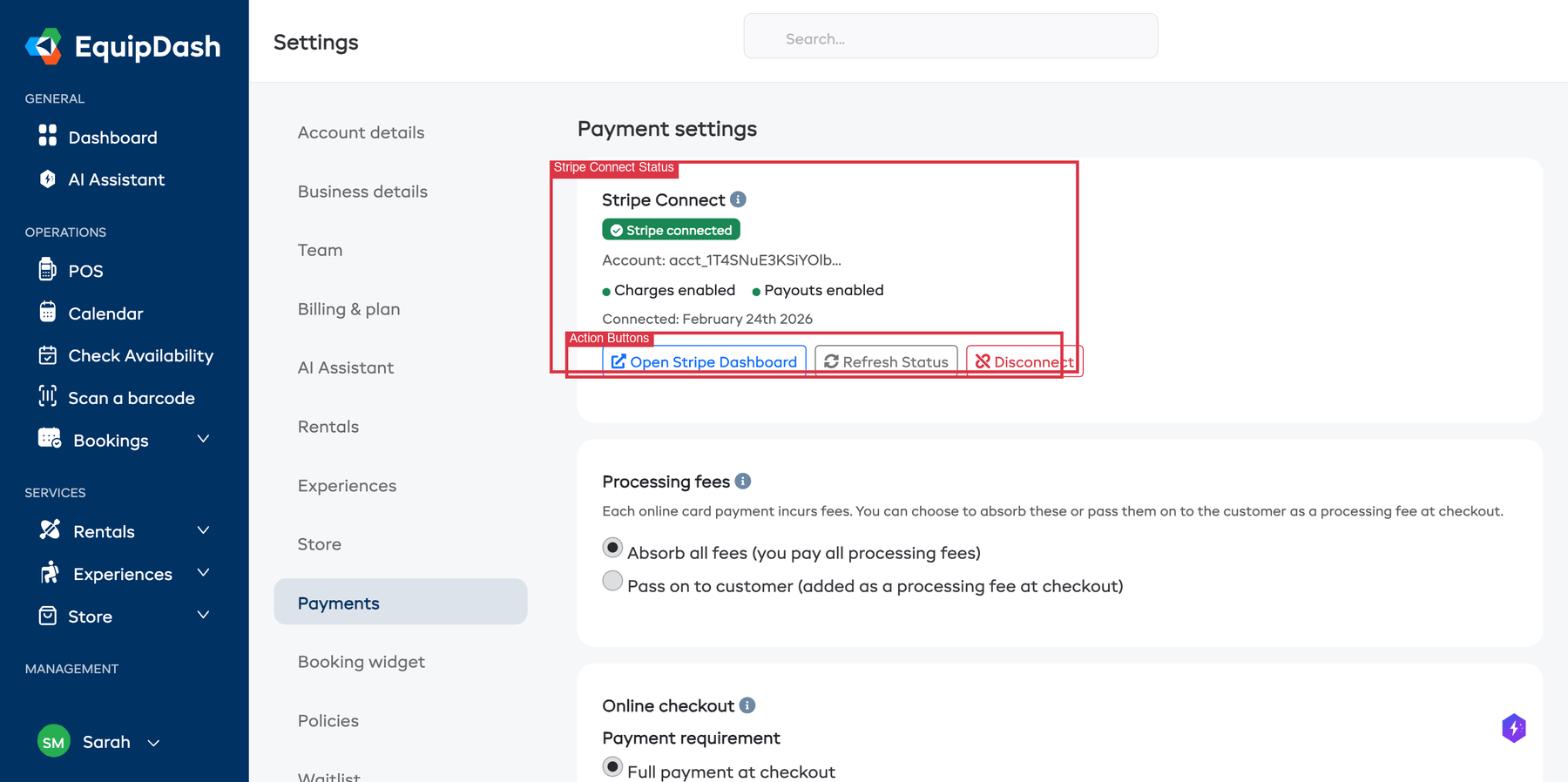Image resolution: width=1568 pixels, height=782 pixels.
Task: Expand the Bookings sidebar chevron
Action: (203, 439)
